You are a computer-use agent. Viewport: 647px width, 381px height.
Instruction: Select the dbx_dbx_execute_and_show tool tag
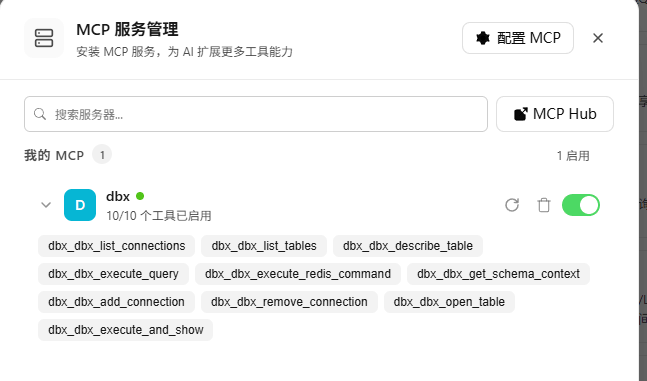click(125, 330)
